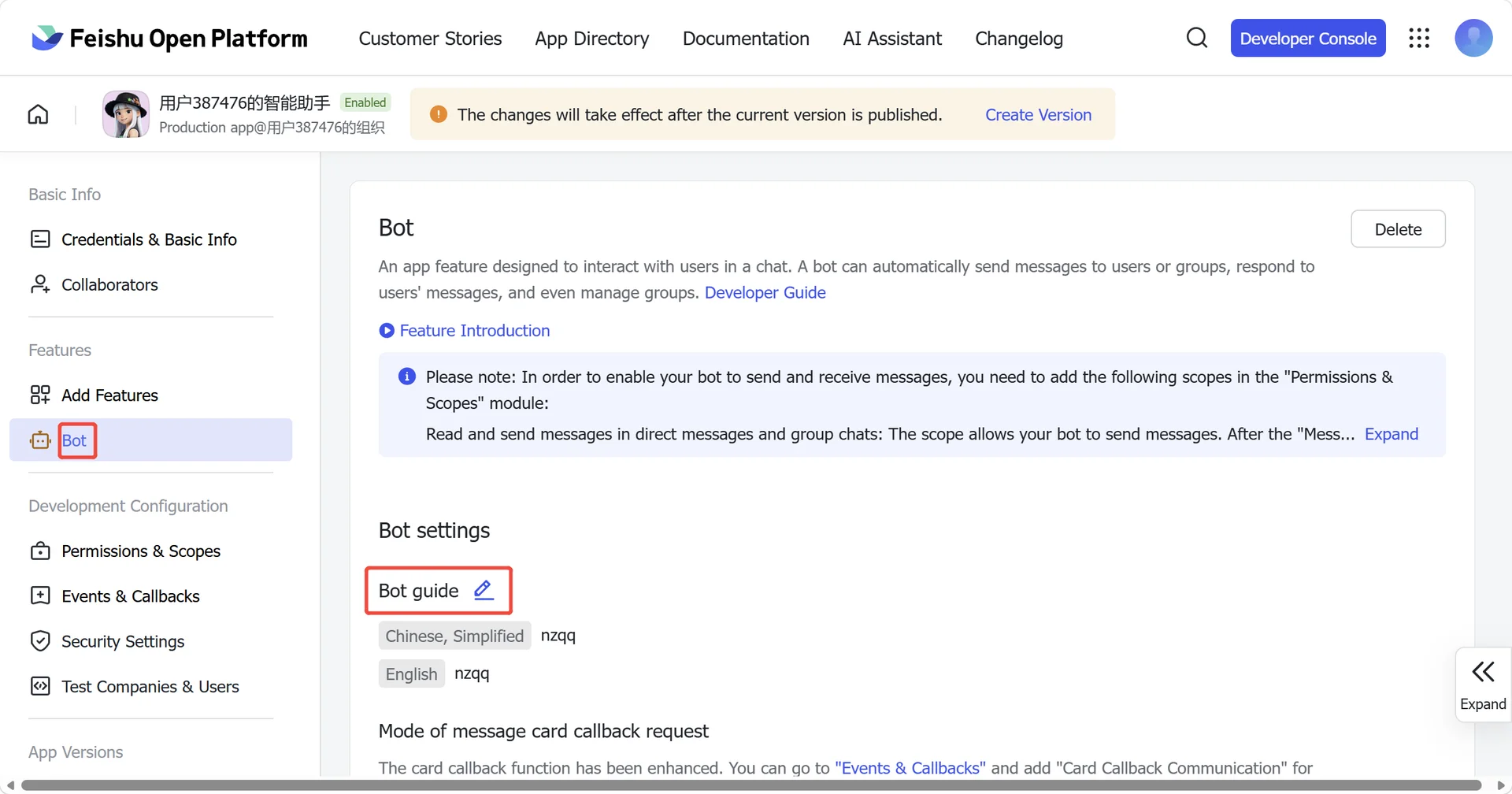
Task: Go to home via house icon
Action: coord(38,115)
